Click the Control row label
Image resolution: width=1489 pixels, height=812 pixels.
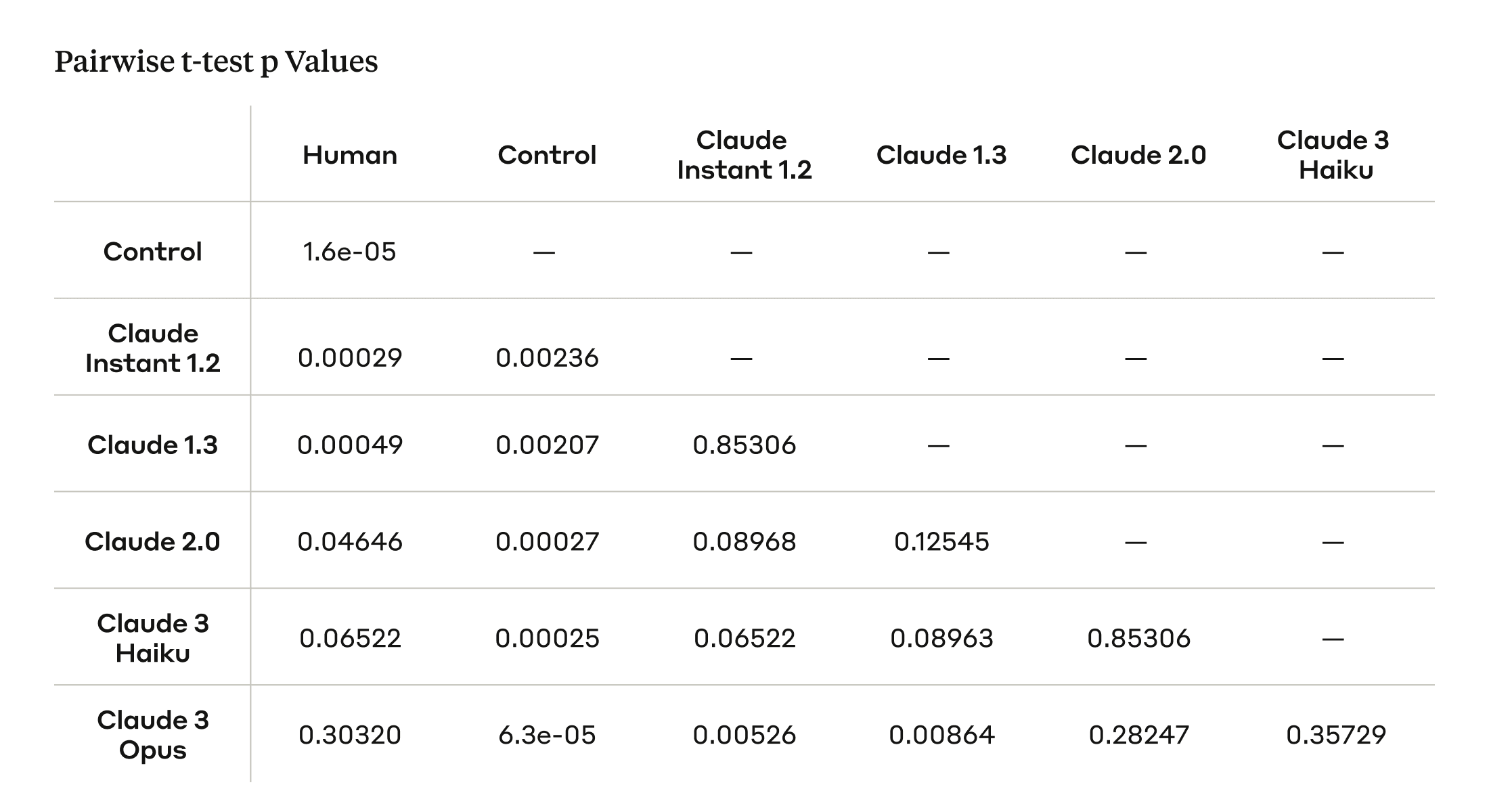pyautogui.click(x=153, y=252)
